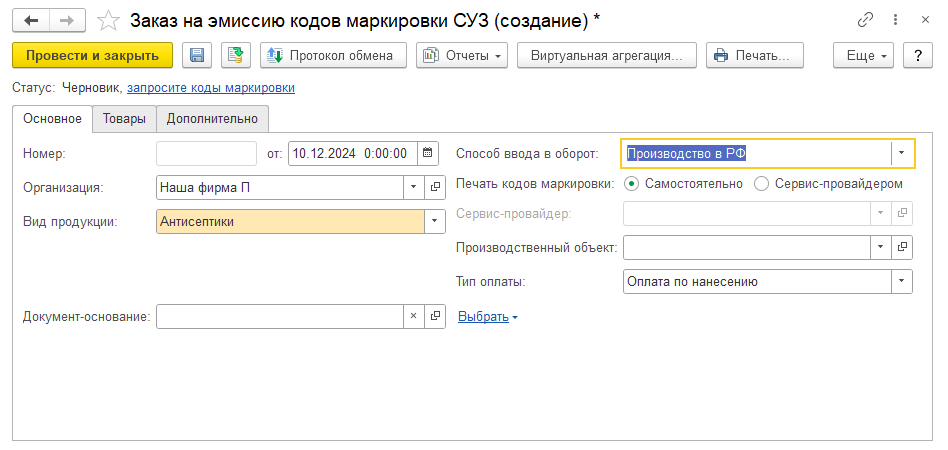Open the Дополнительно tab
948x450 pixels.
point(212,119)
